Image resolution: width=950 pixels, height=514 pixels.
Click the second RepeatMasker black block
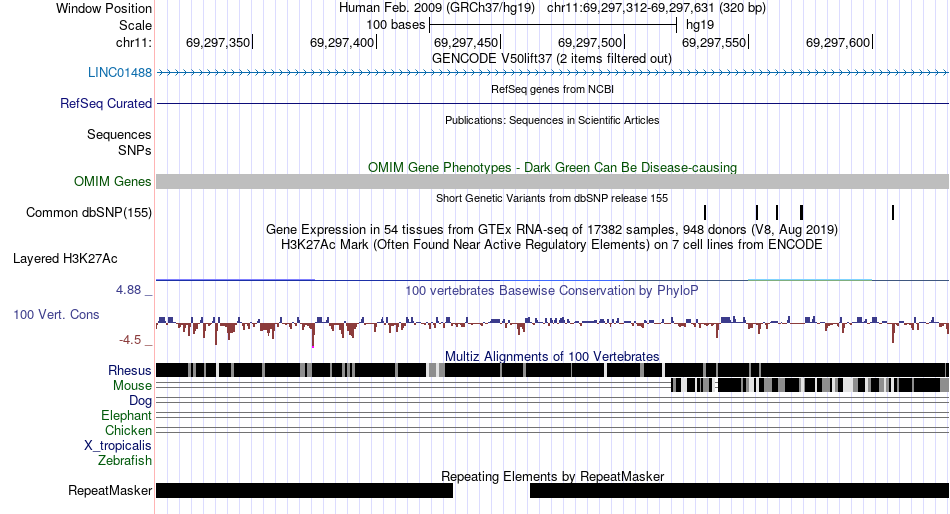(x=740, y=490)
